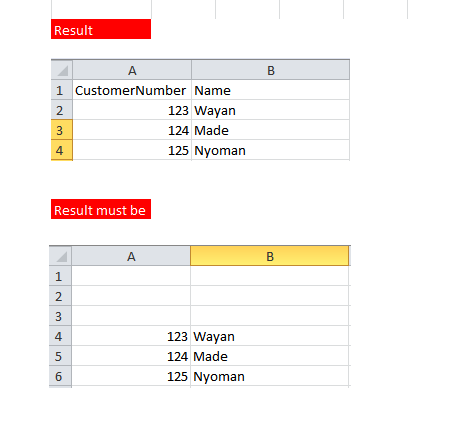The width and height of the screenshot is (459, 443).
Task: Click the select-all corner of the top table
Action: pyautogui.click(x=62, y=70)
